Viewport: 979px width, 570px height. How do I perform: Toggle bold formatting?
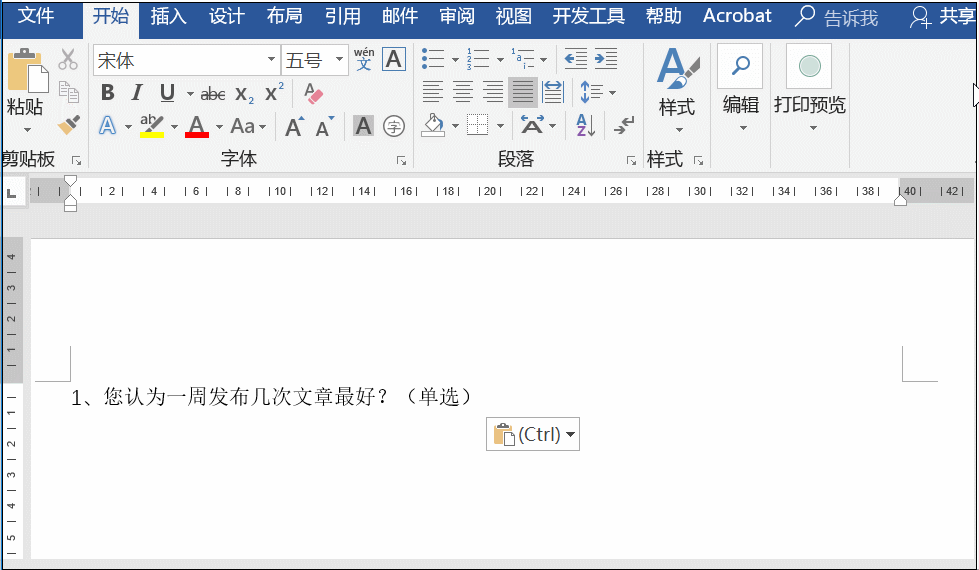107,93
